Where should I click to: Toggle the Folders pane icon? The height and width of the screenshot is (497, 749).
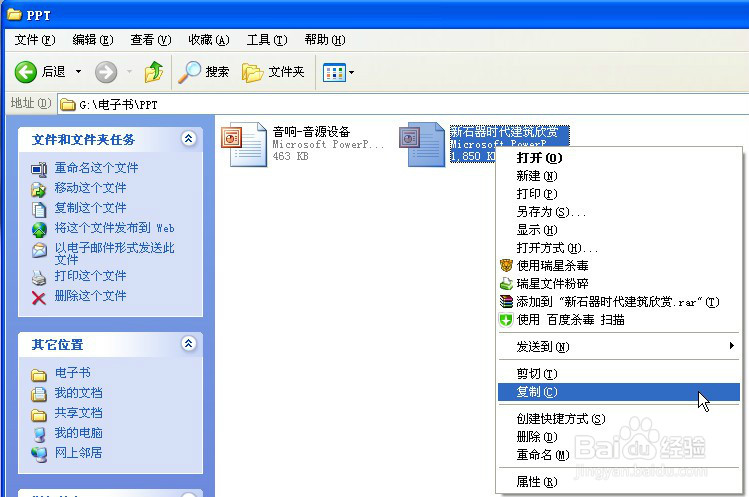[252, 72]
